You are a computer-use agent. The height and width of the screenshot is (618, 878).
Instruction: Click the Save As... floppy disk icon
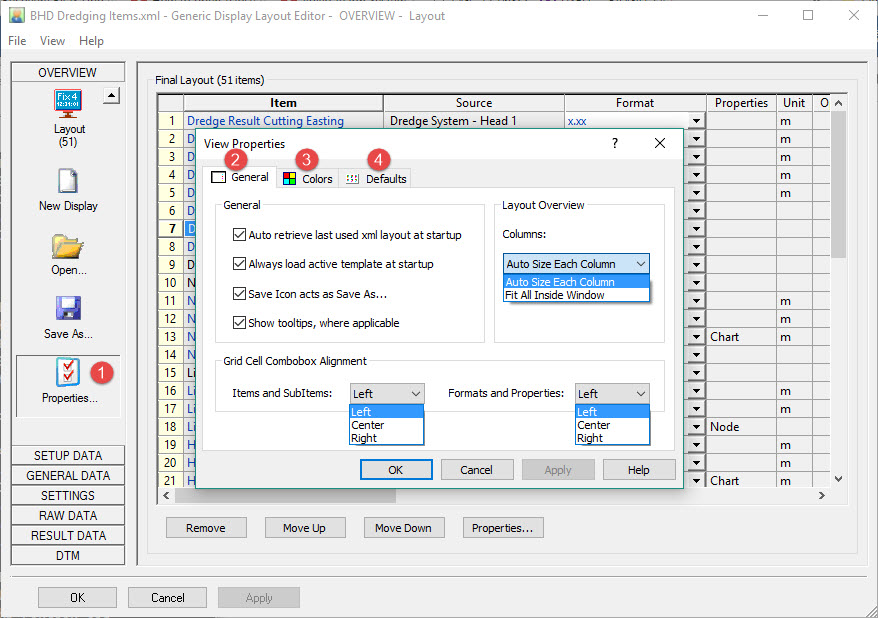[68, 308]
